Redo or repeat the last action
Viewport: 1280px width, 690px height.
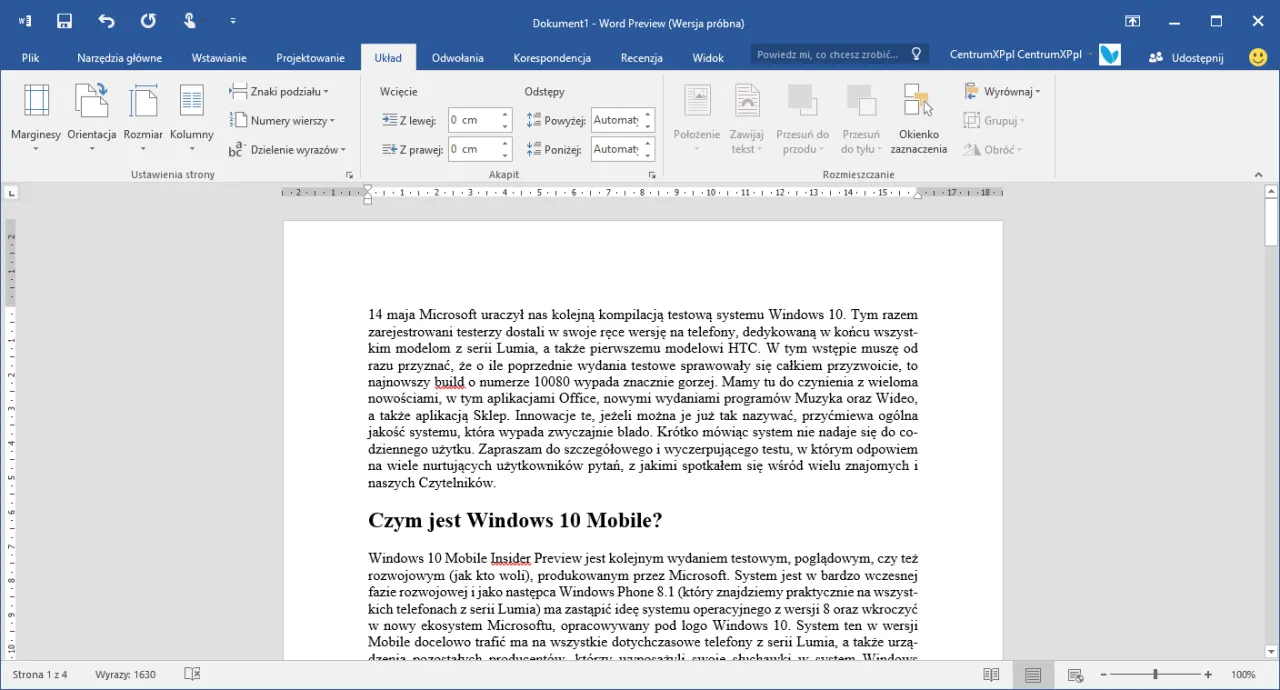pos(148,21)
